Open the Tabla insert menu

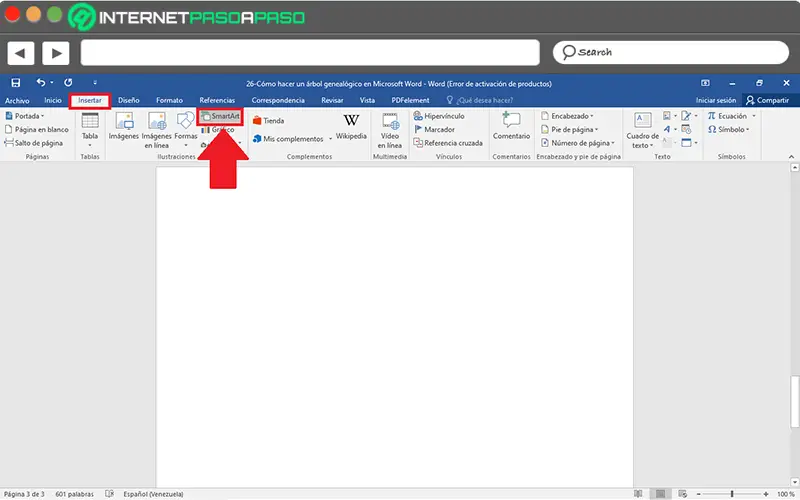90,130
